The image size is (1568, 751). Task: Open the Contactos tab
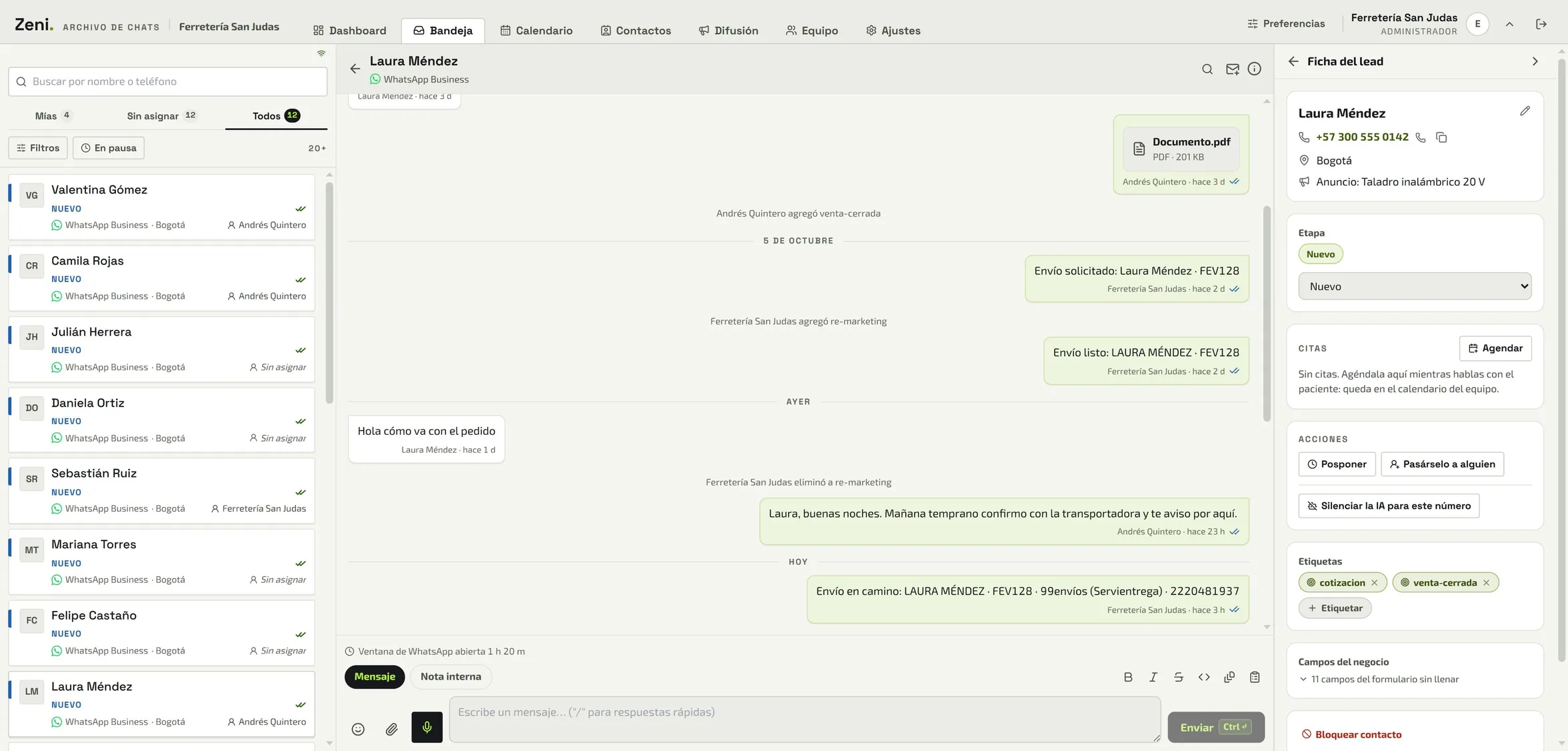pyautogui.click(x=635, y=31)
